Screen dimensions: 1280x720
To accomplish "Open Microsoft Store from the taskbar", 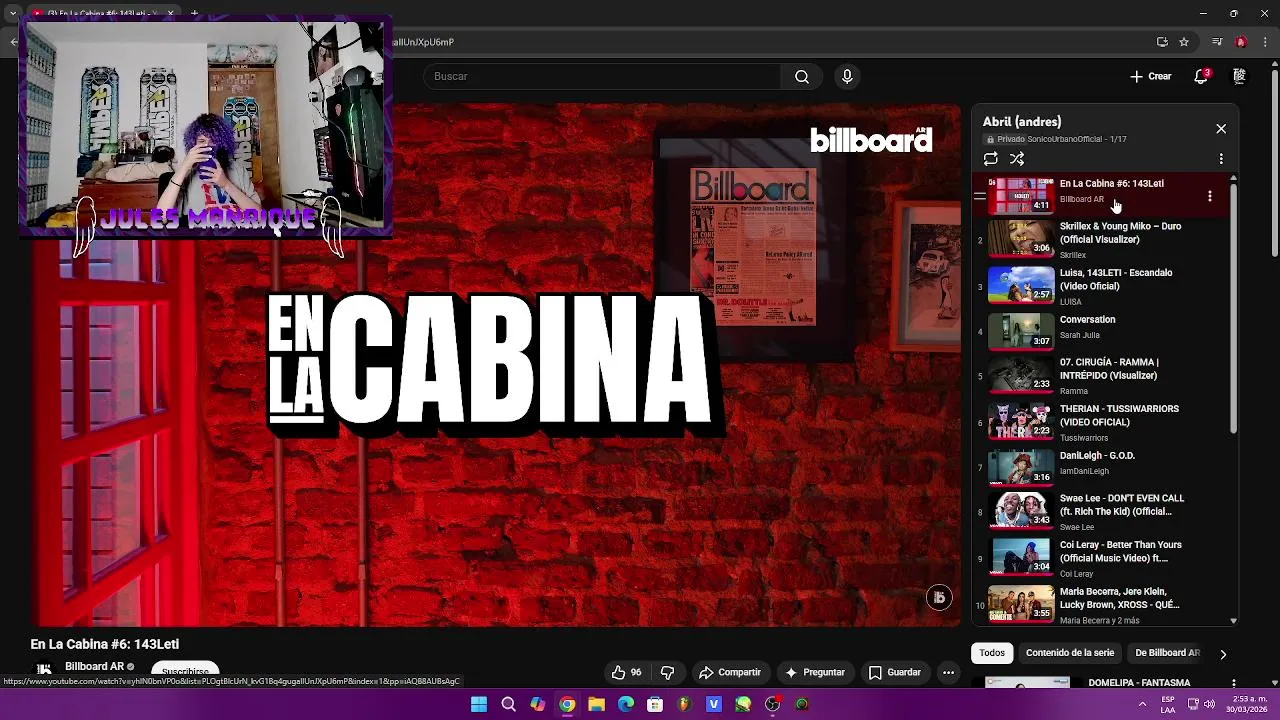I will [655, 704].
